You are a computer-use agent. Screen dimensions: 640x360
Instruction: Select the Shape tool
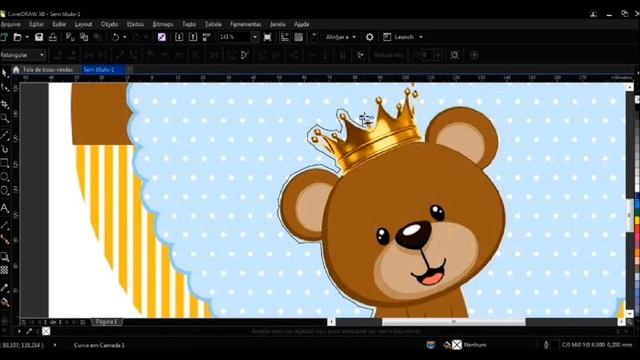point(5,87)
